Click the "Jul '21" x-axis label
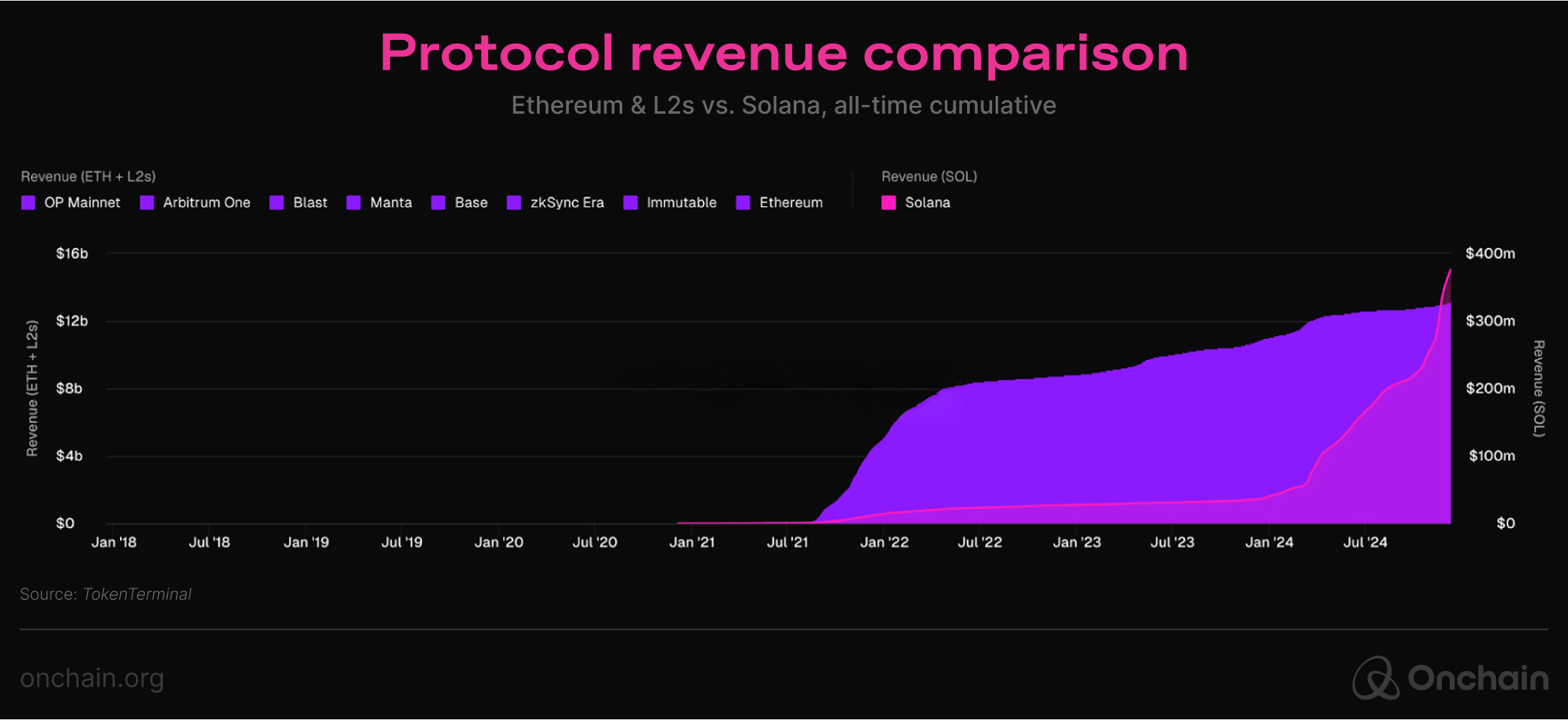The height and width of the screenshot is (720, 1568). tap(788, 542)
